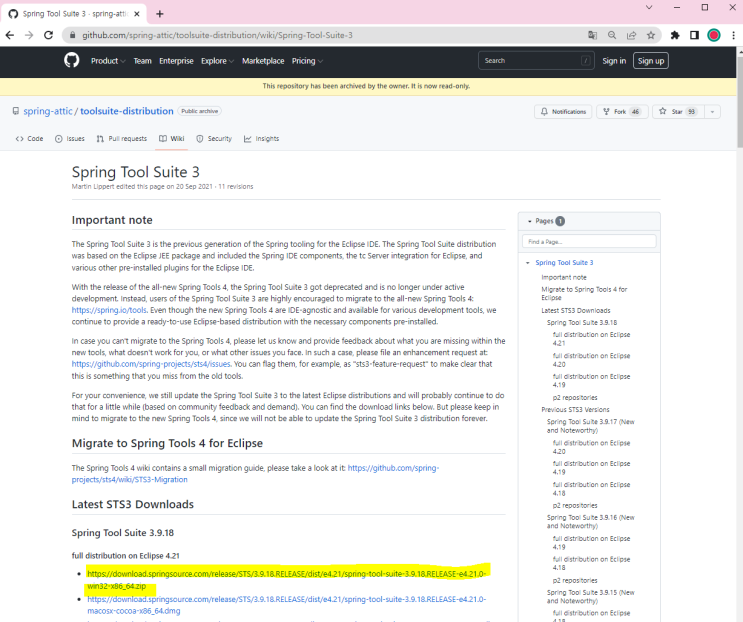This screenshot has height=622, width=743.
Task: Go back using browser back arrow
Action: click(x=10, y=34)
